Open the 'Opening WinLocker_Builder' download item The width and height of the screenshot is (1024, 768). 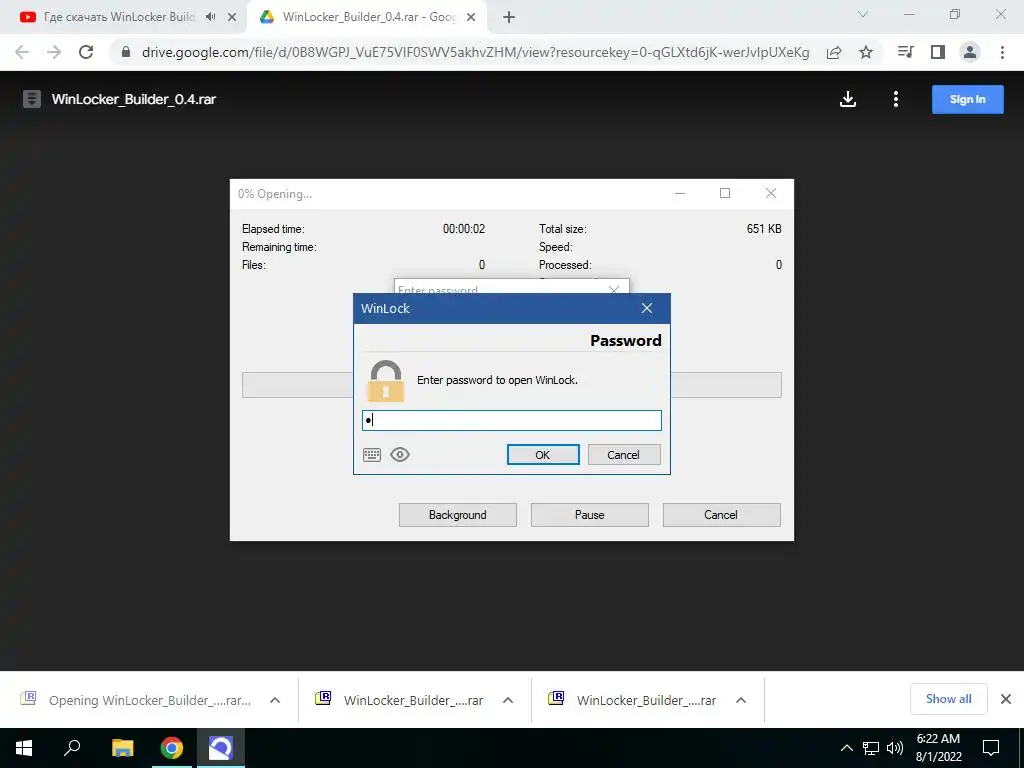136,700
